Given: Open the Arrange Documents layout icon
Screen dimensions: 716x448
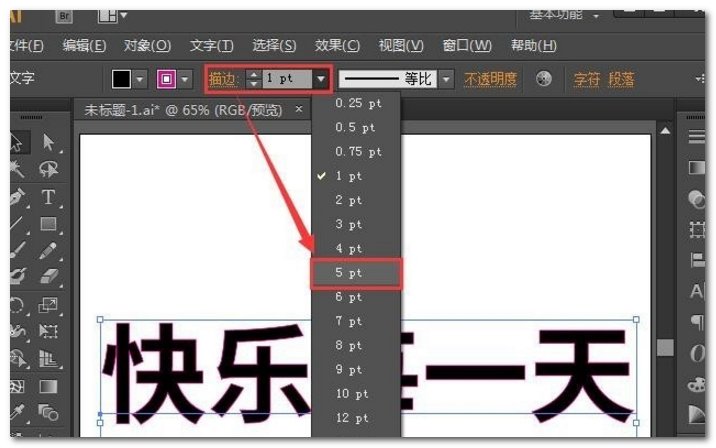Looking at the screenshot, I should pyautogui.click(x=108, y=16).
